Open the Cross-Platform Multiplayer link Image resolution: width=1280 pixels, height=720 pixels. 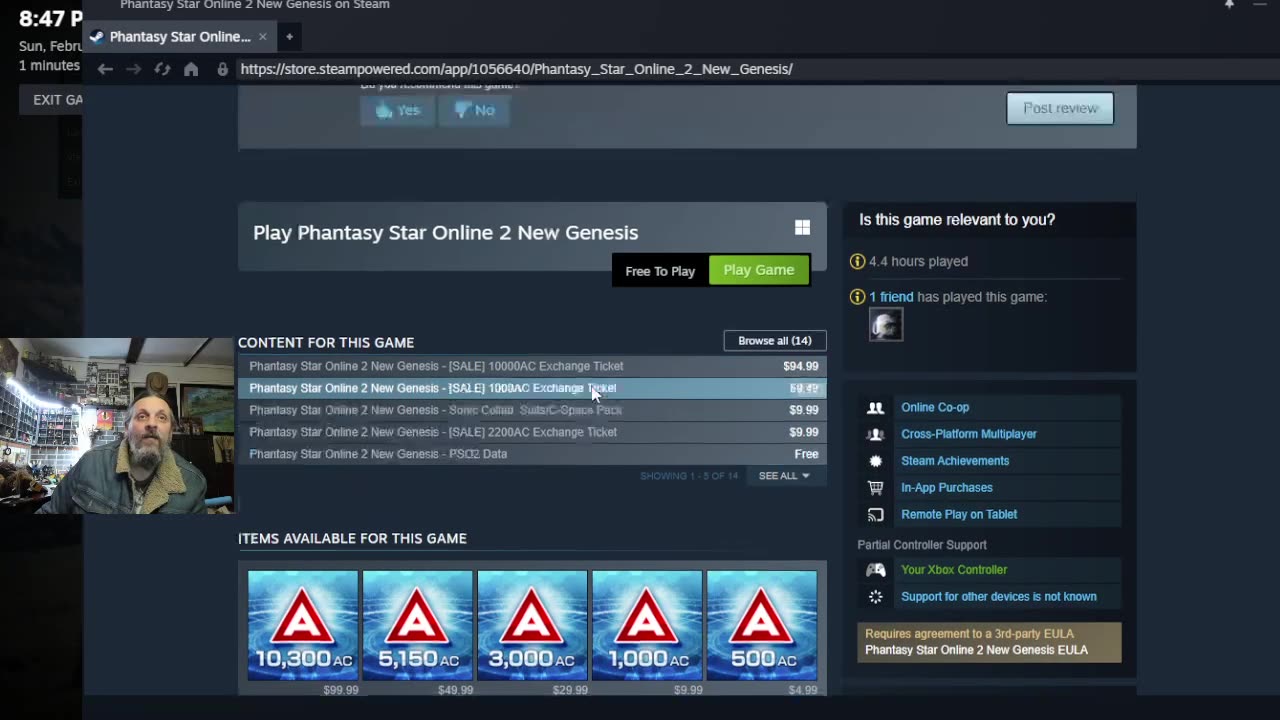[x=969, y=434]
